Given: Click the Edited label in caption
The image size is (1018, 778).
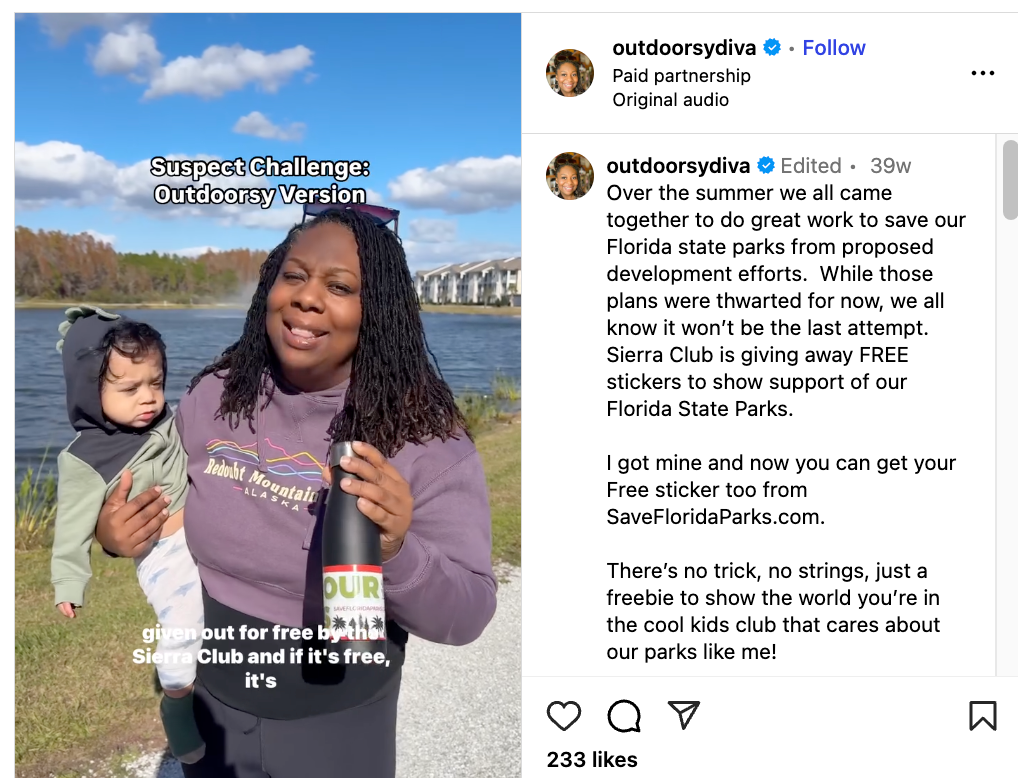Looking at the screenshot, I should 810,166.
